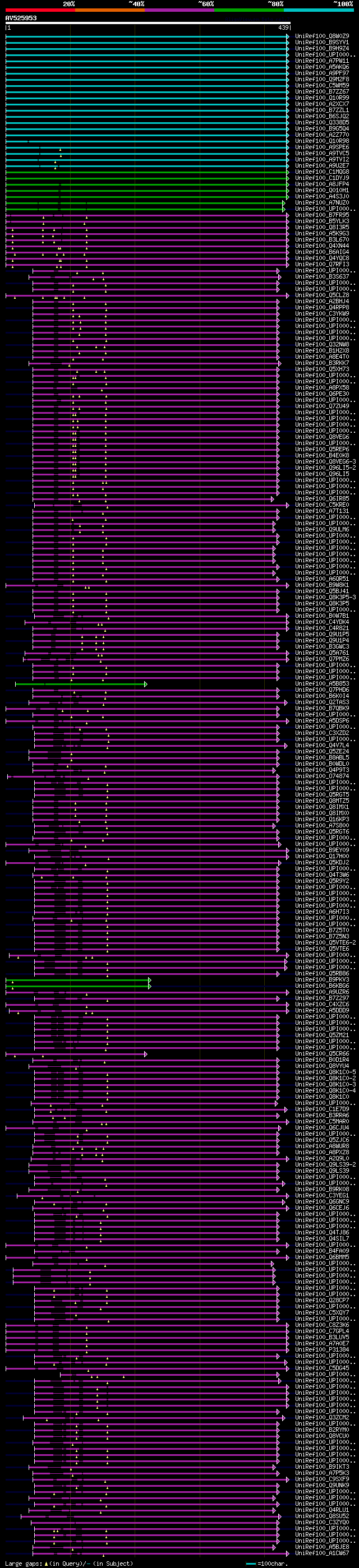
Task: Select the UniRef100_Q8I3R5 label
Action: 323,228
